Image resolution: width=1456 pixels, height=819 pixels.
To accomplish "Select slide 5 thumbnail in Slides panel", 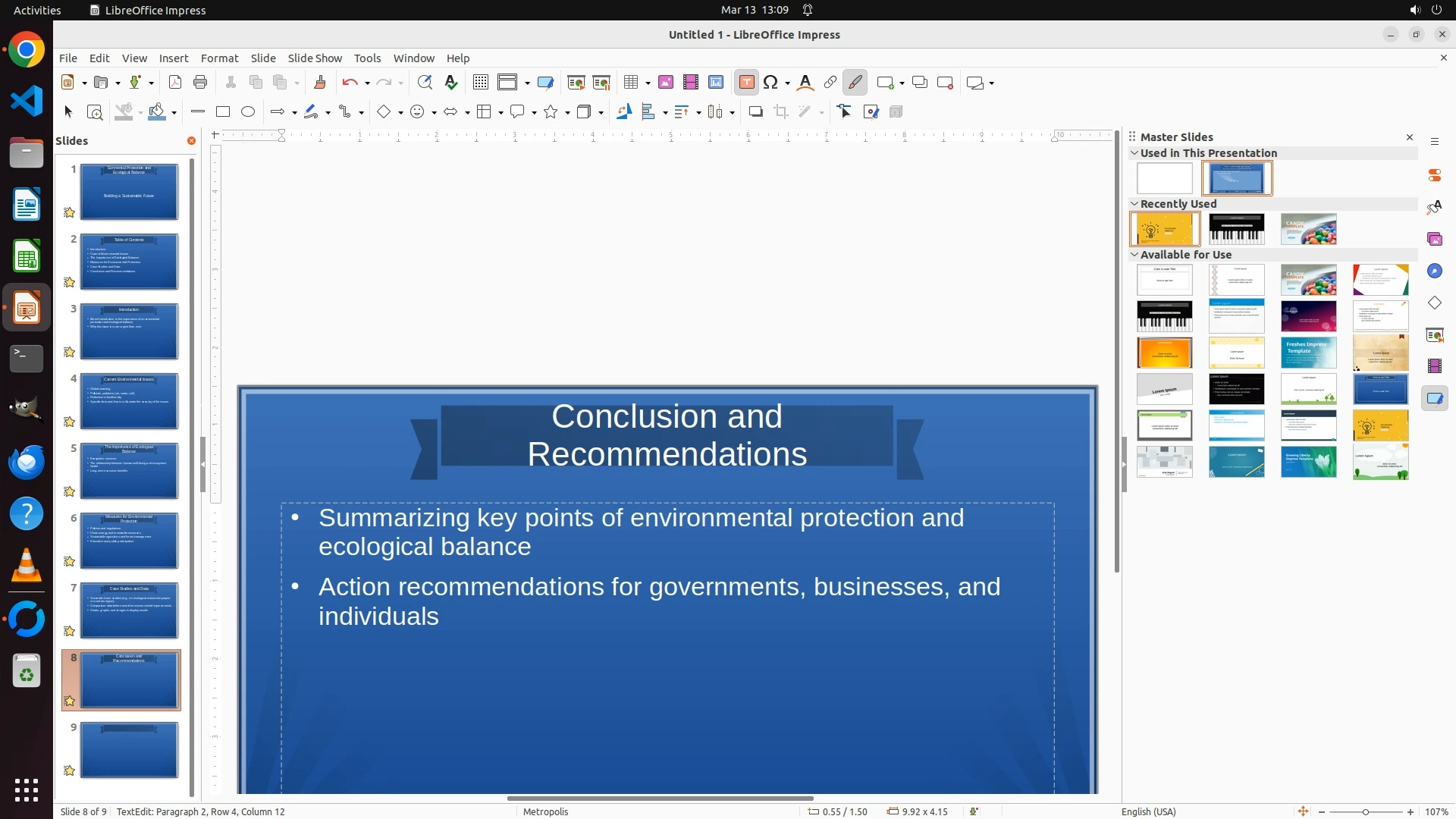I will pyautogui.click(x=129, y=471).
